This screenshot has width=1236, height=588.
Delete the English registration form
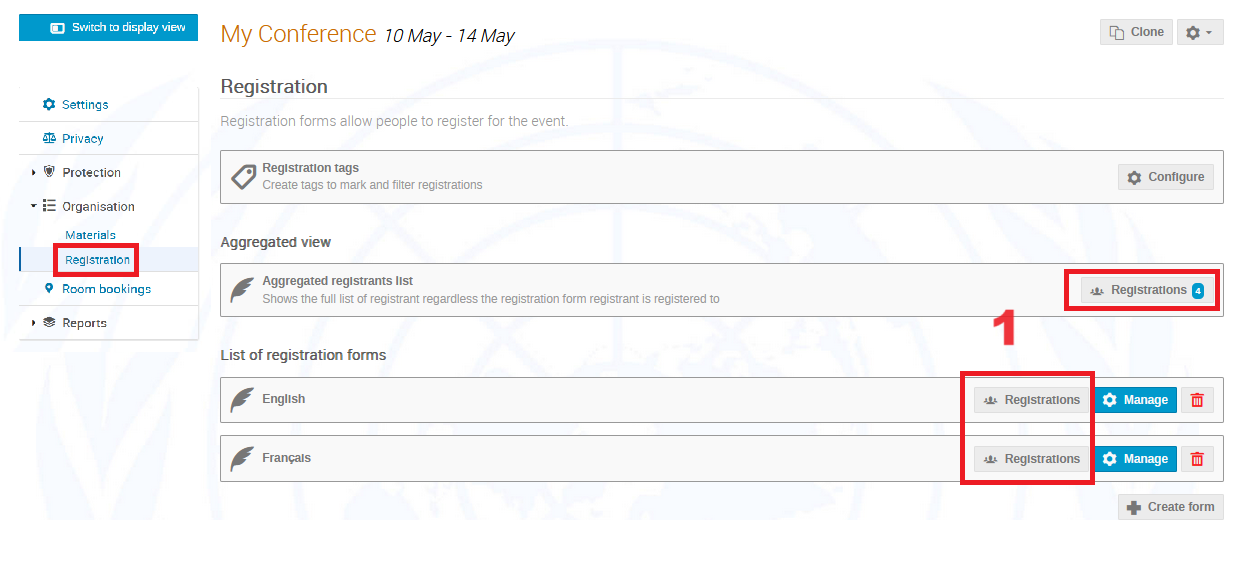click(x=1197, y=400)
